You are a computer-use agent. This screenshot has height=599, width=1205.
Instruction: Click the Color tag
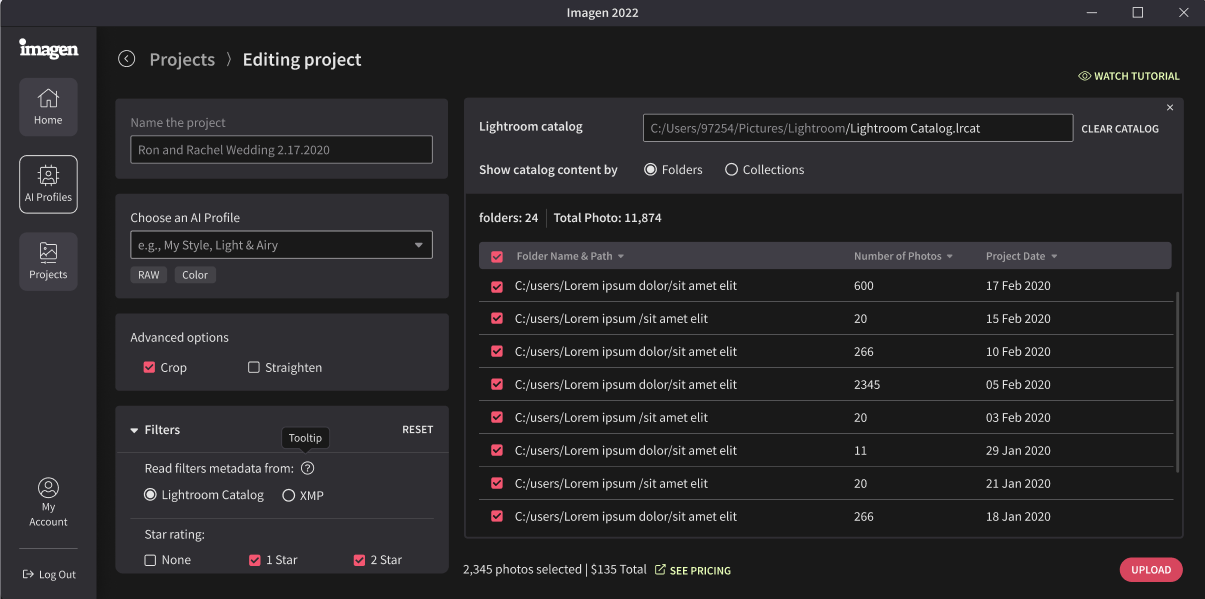(x=195, y=275)
